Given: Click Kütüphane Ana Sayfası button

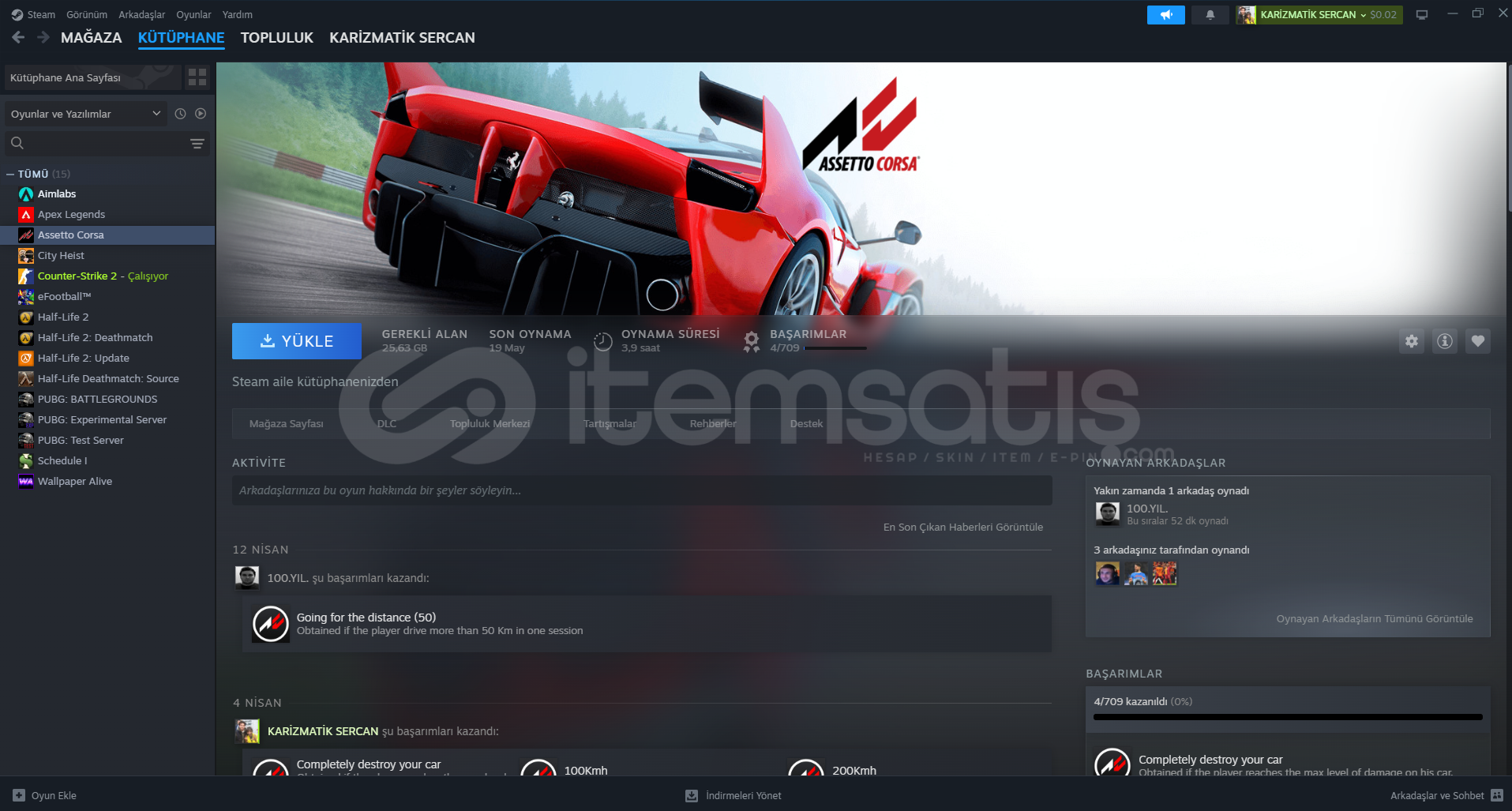Looking at the screenshot, I should pyautogui.click(x=92, y=77).
